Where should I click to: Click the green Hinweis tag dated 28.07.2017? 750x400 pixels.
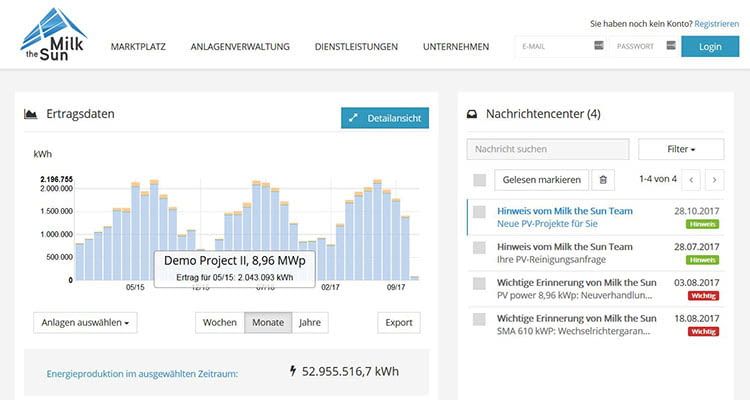pos(703,260)
